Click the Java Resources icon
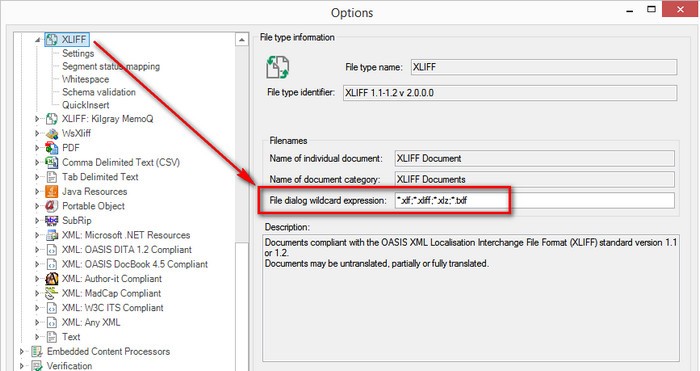Viewport: 700px width, 371px height. [x=52, y=191]
